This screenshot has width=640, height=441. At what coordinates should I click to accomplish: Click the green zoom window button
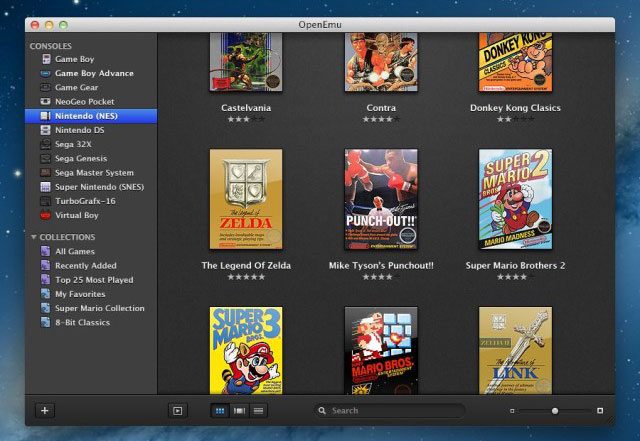pyautogui.click(x=63, y=25)
